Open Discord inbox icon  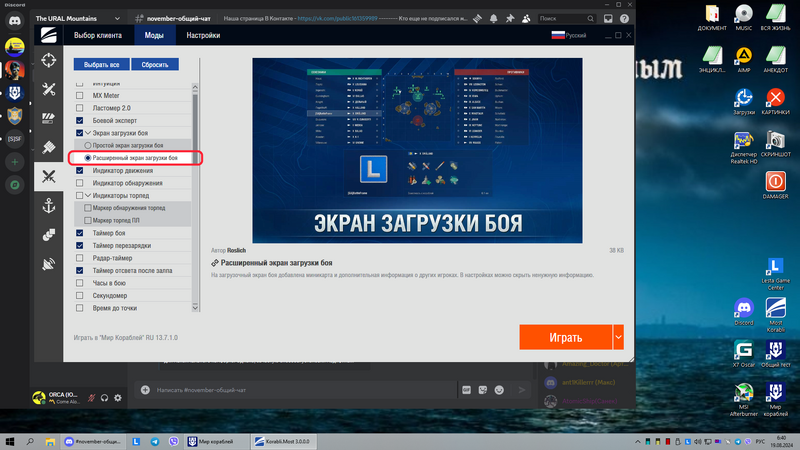click(608, 18)
